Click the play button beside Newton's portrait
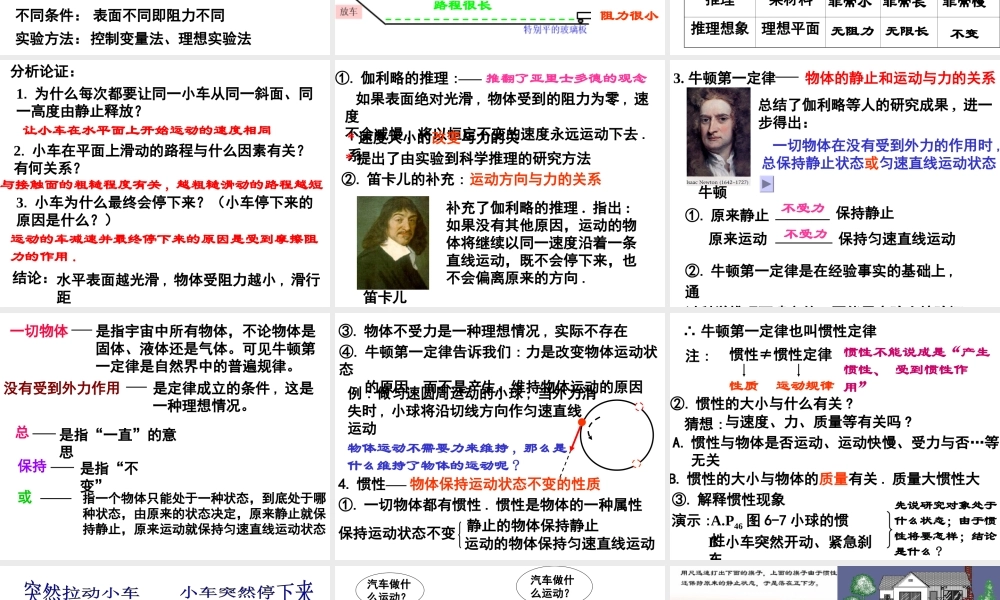This screenshot has width=1000, height=600. click(x=767, y=184)
